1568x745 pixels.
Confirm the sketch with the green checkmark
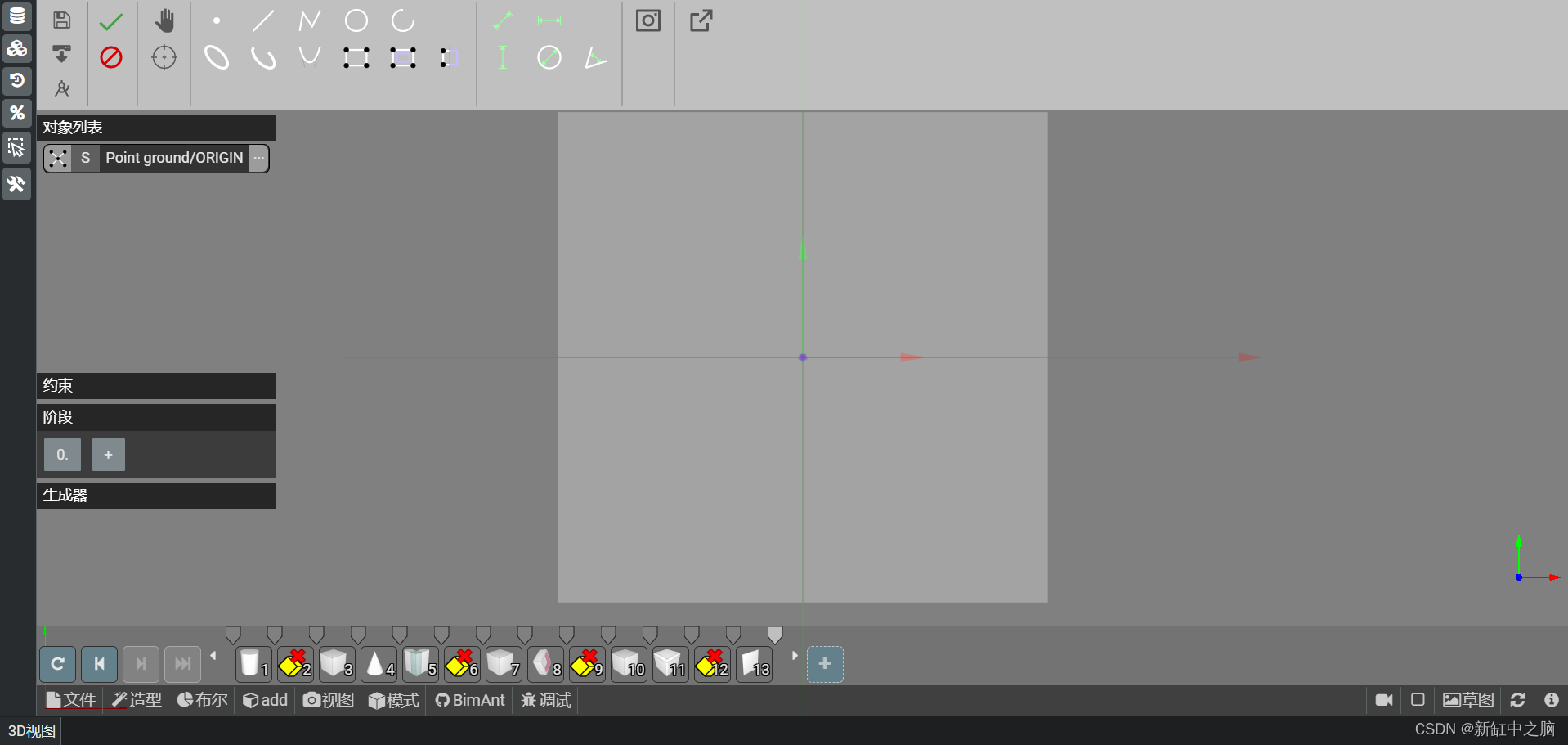(111, 20)
